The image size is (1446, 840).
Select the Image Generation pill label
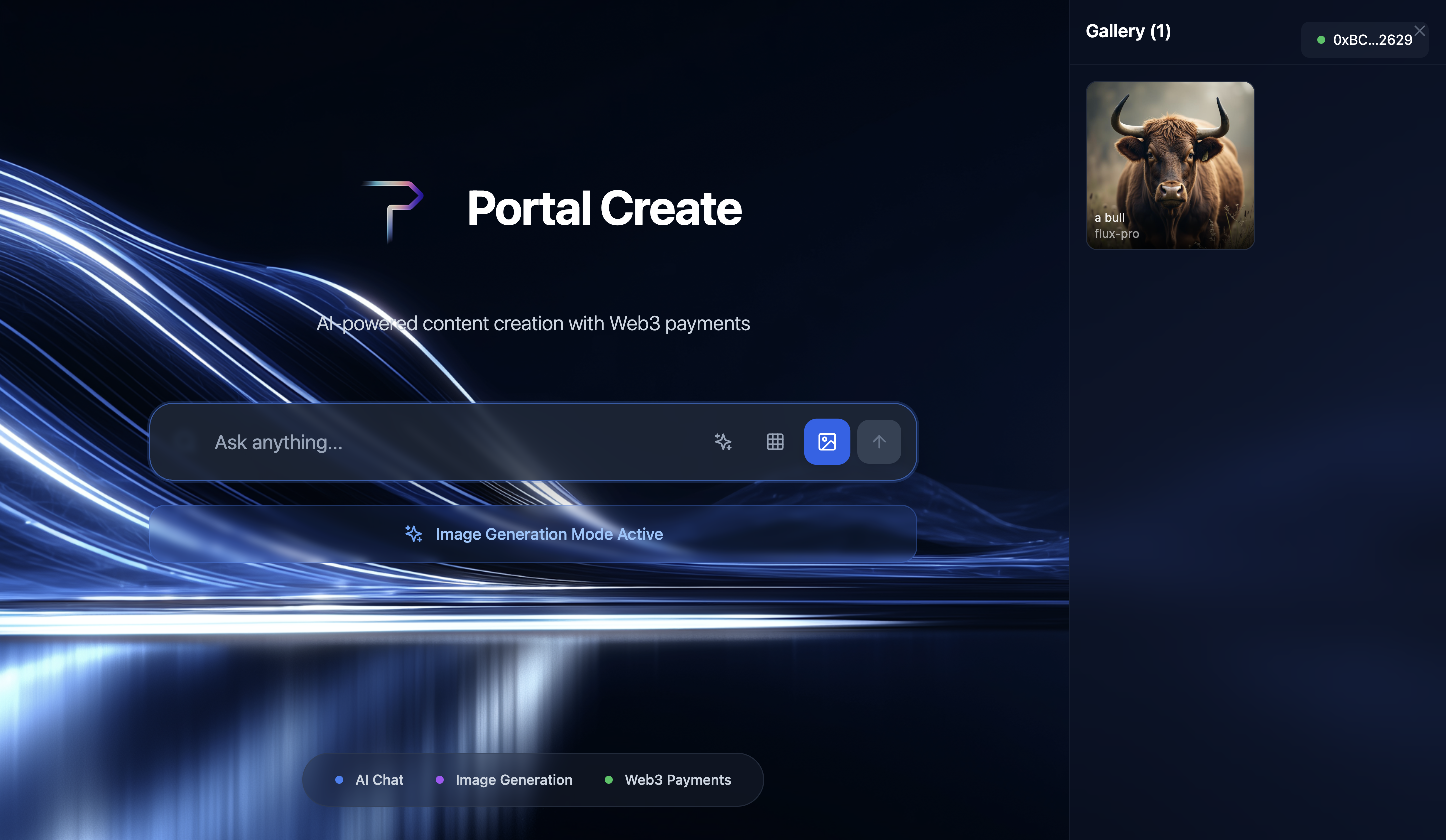514,780
